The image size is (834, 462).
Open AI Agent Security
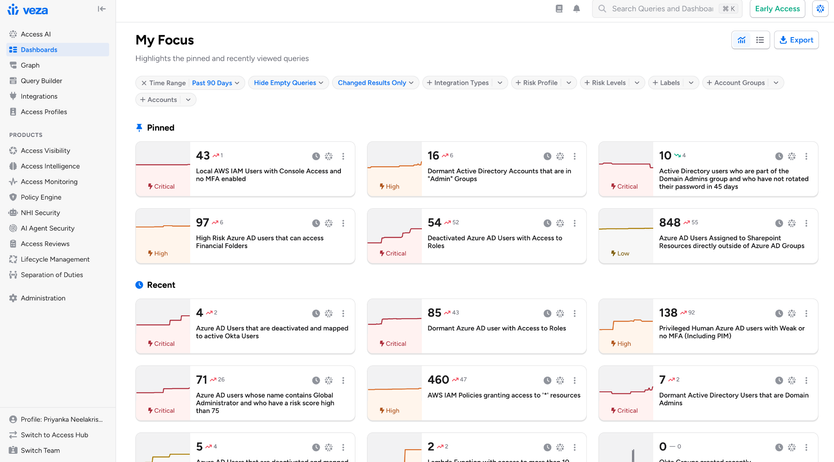(57, 228)
